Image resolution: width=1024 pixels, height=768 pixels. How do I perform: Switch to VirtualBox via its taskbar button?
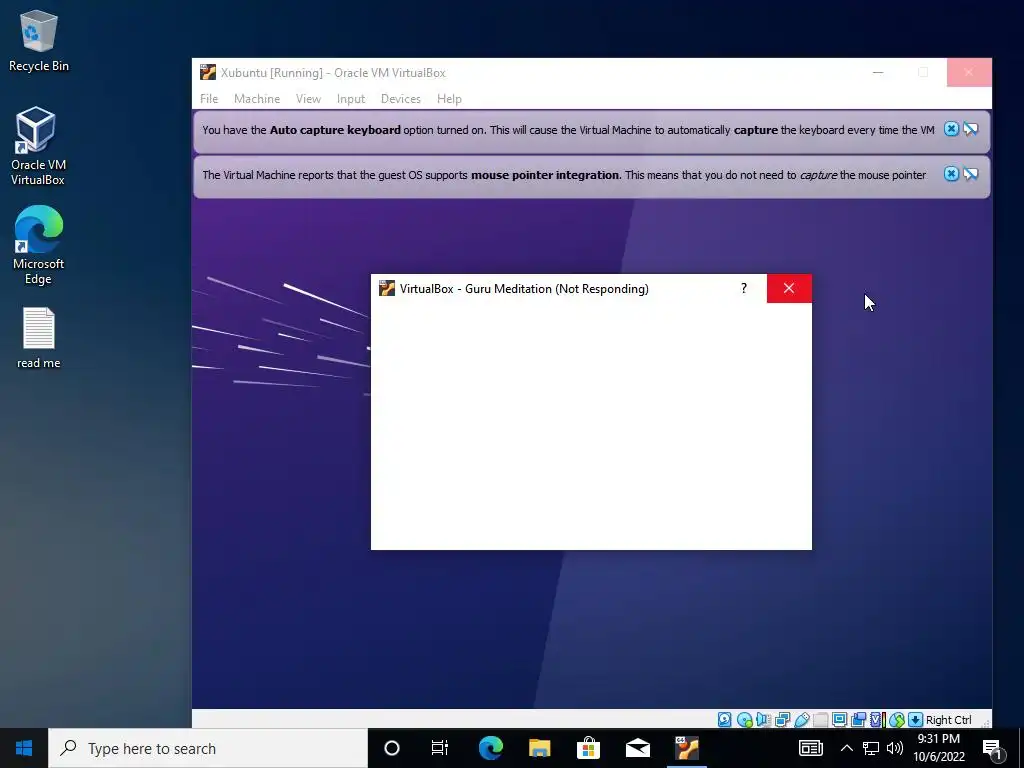point(686,748)
